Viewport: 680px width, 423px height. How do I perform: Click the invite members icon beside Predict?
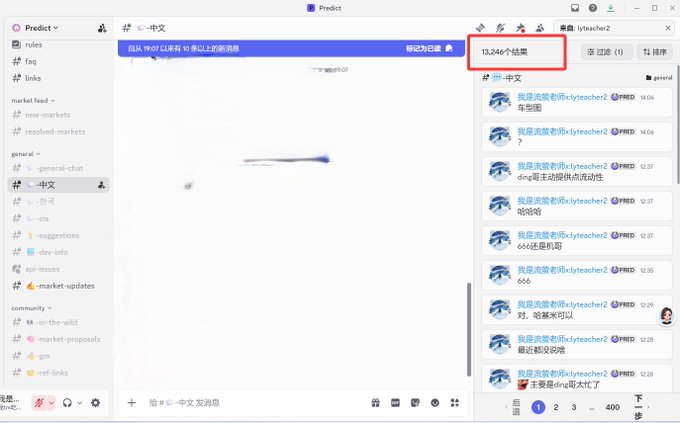pos(102,28)
